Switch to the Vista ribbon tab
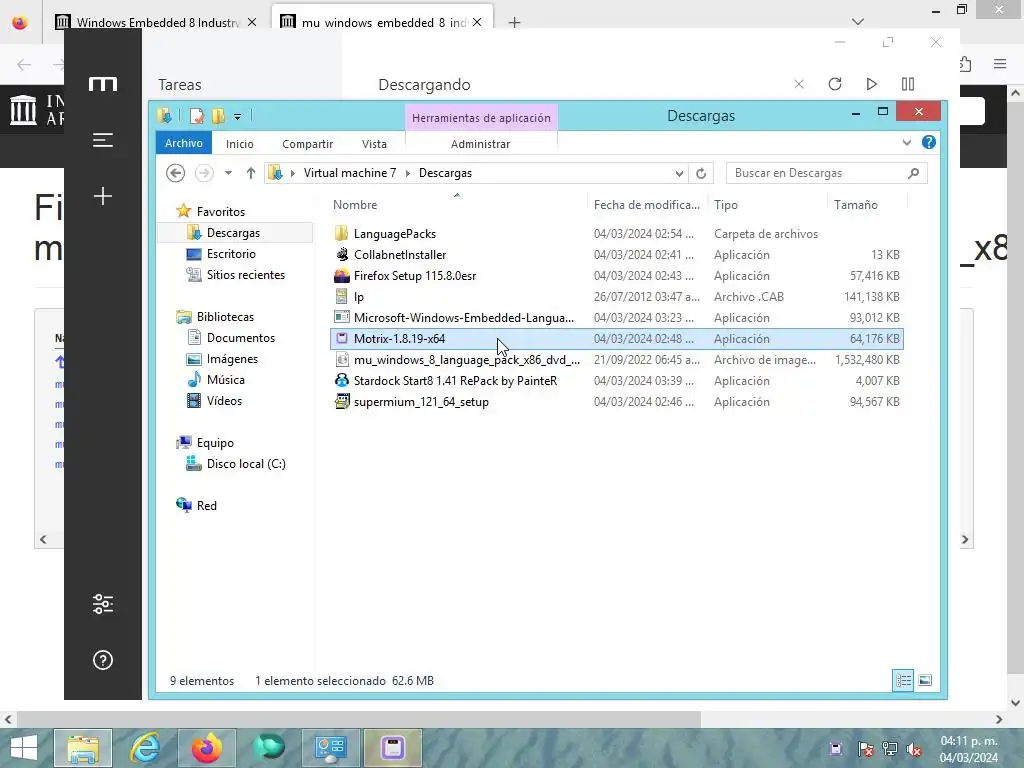The width and height of the screenshot is (1024, 768). 374,144
